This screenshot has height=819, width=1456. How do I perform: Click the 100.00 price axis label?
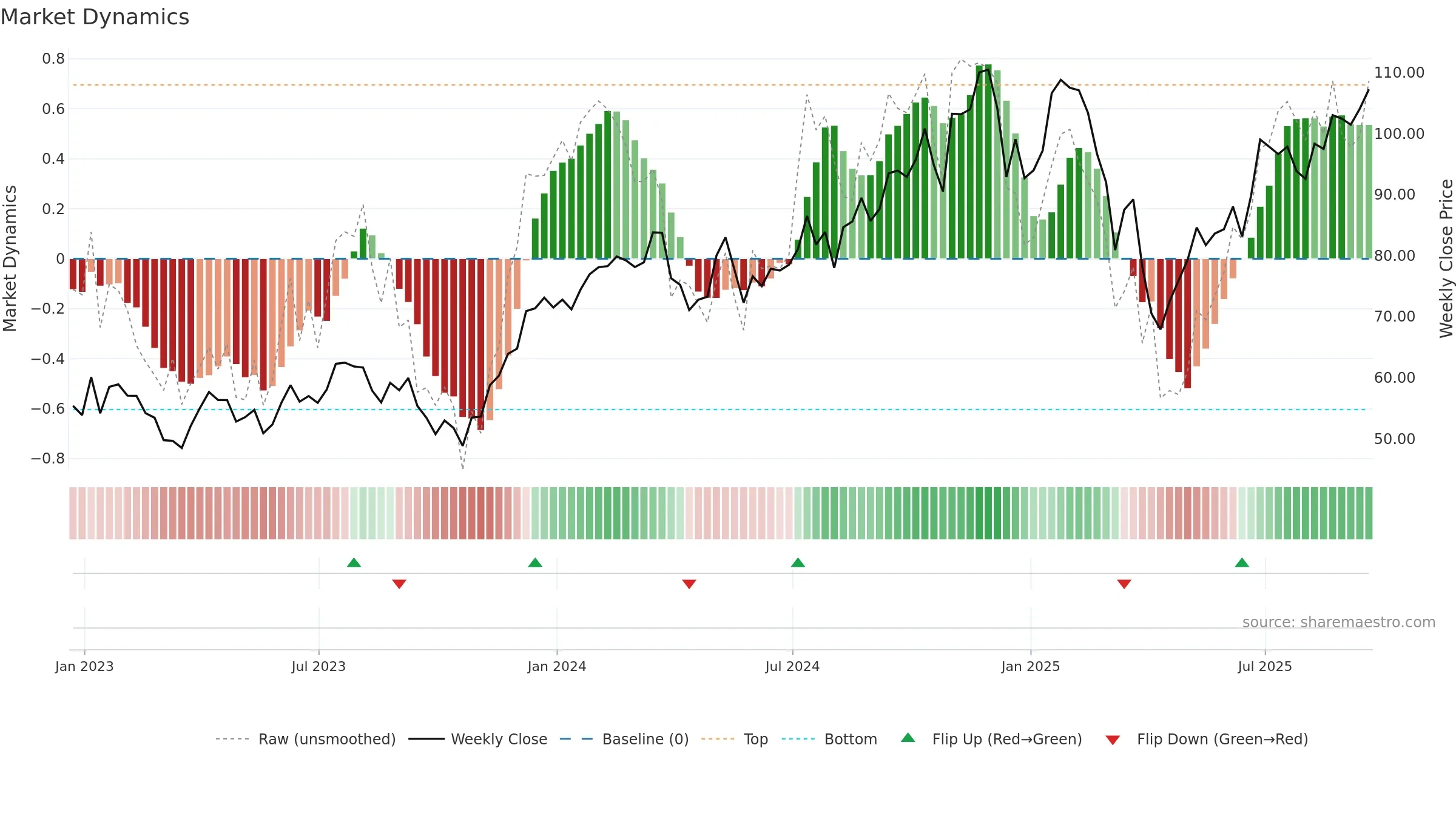click(x=1399, y=133)
